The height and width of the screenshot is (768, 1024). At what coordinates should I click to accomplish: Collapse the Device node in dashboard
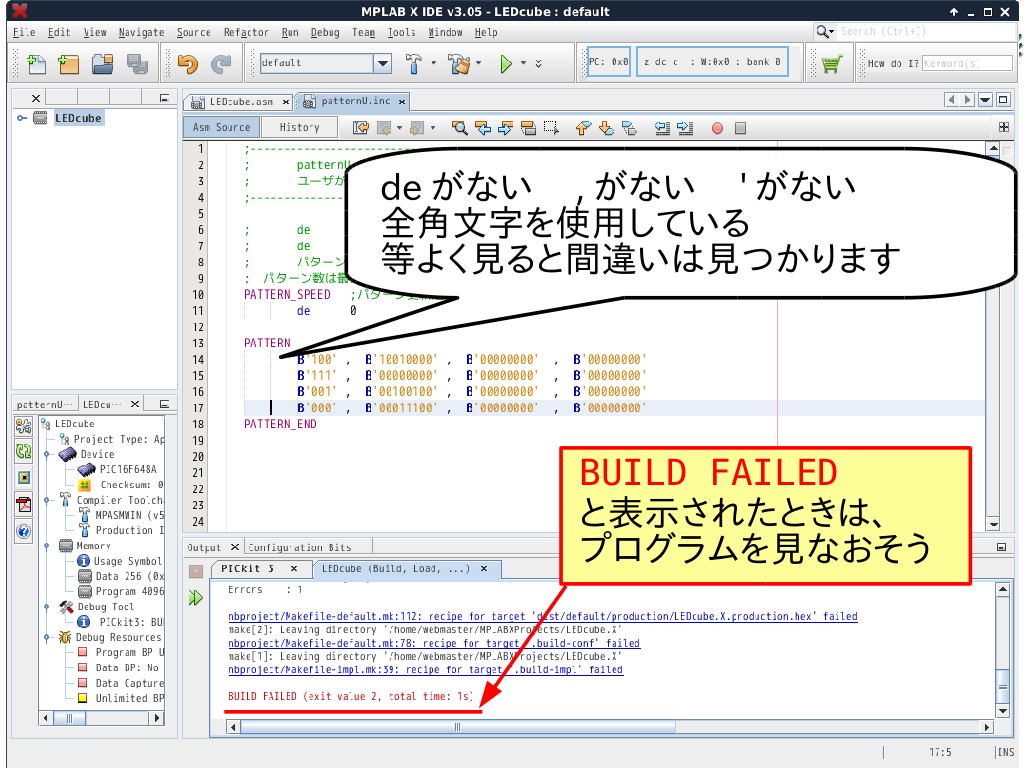click(x=46, y=454)
